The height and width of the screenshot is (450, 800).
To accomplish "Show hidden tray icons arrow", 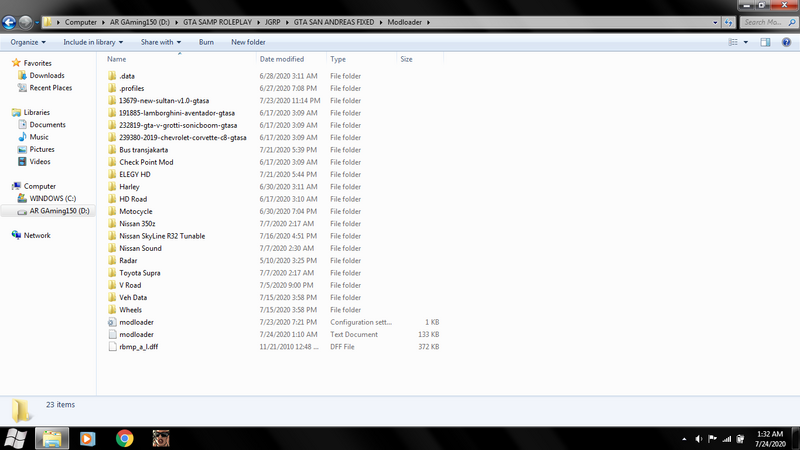I will point(684,439).
